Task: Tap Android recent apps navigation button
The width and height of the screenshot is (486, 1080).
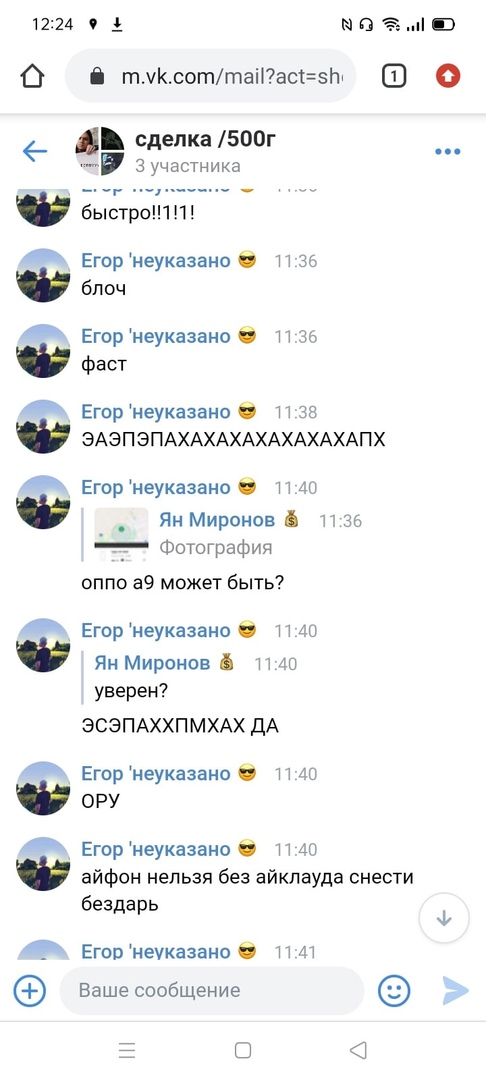Action: pos(127,1050)
